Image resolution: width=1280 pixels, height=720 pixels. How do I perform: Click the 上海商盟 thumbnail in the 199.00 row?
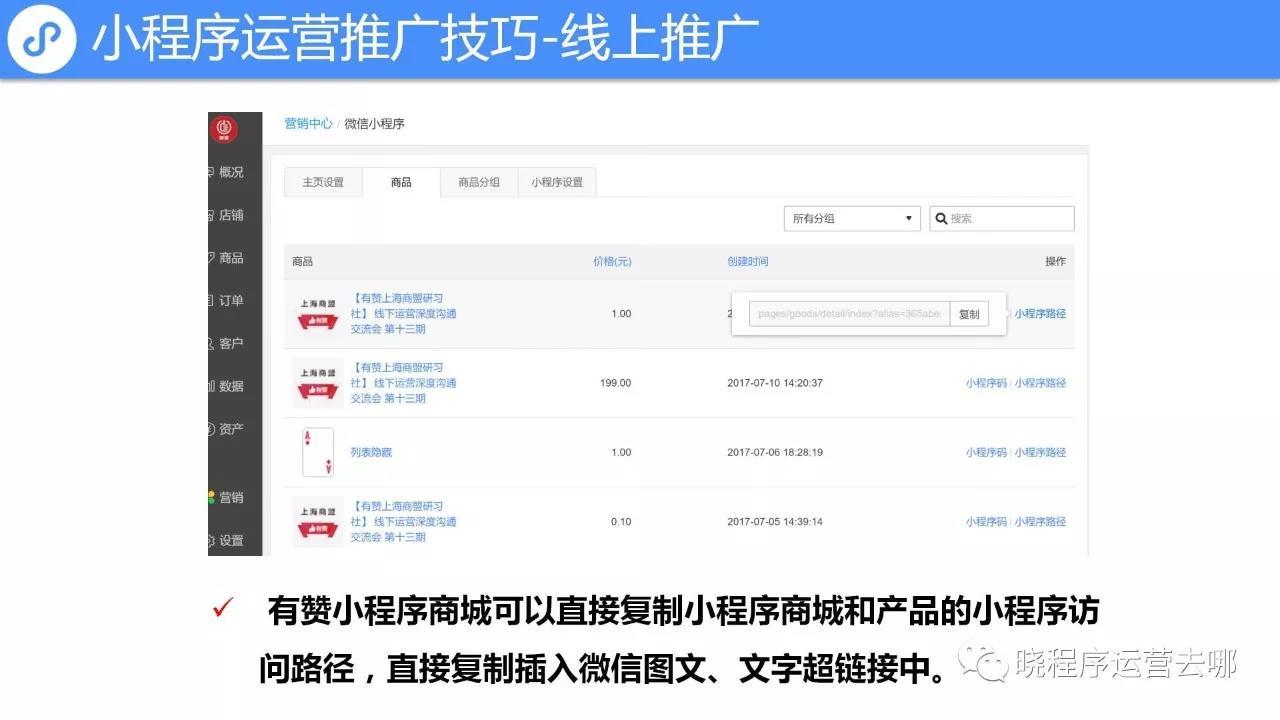318,383
